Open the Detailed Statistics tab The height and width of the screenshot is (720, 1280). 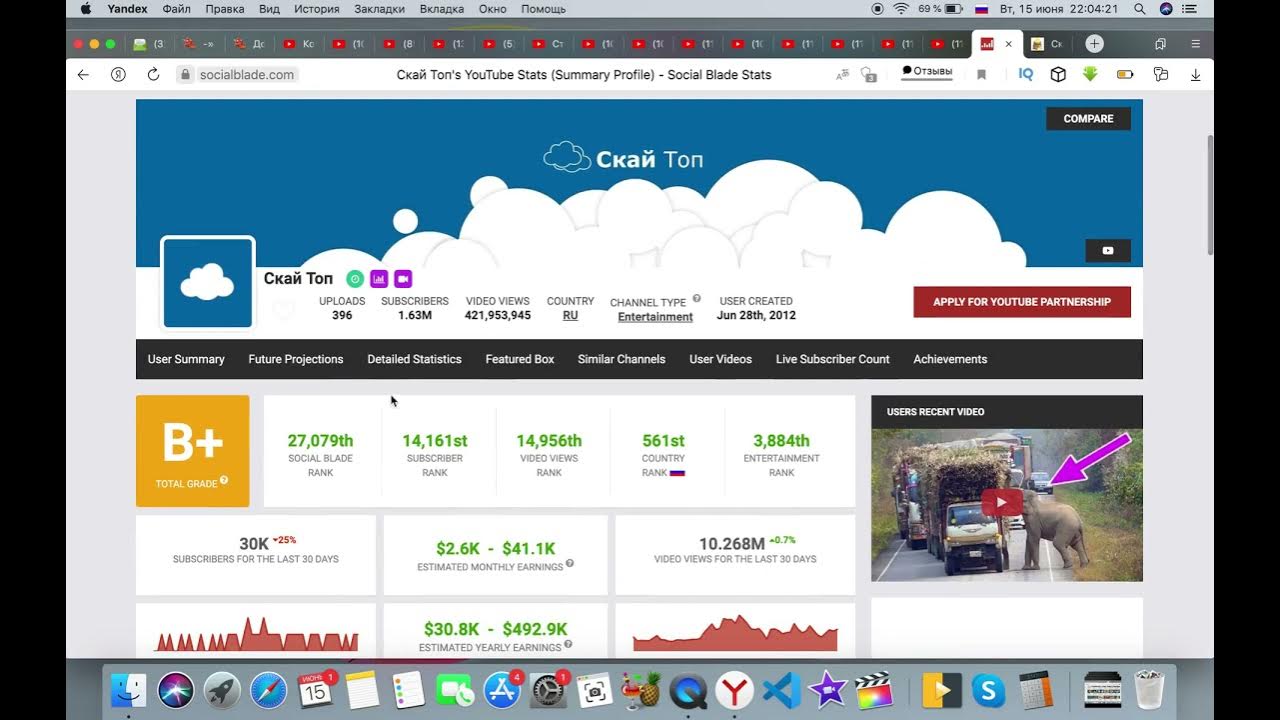click(414, 359)
